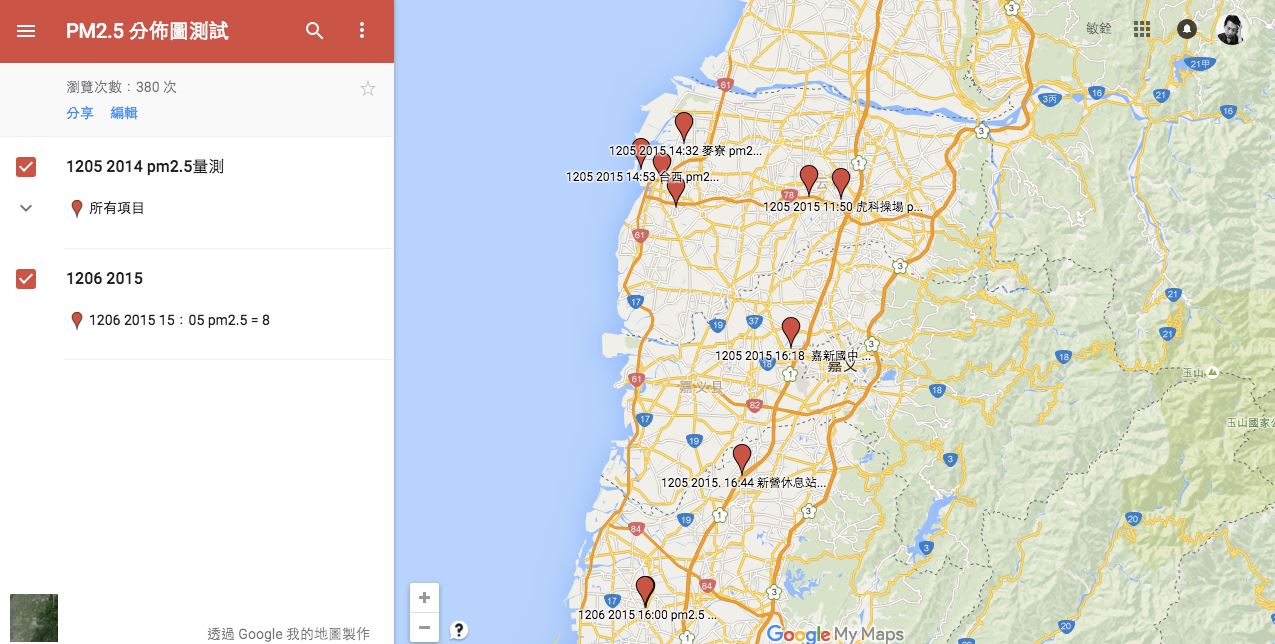Click the 虎科操場 map pin
1275x644 pixels.
click(x=841, y=181)
